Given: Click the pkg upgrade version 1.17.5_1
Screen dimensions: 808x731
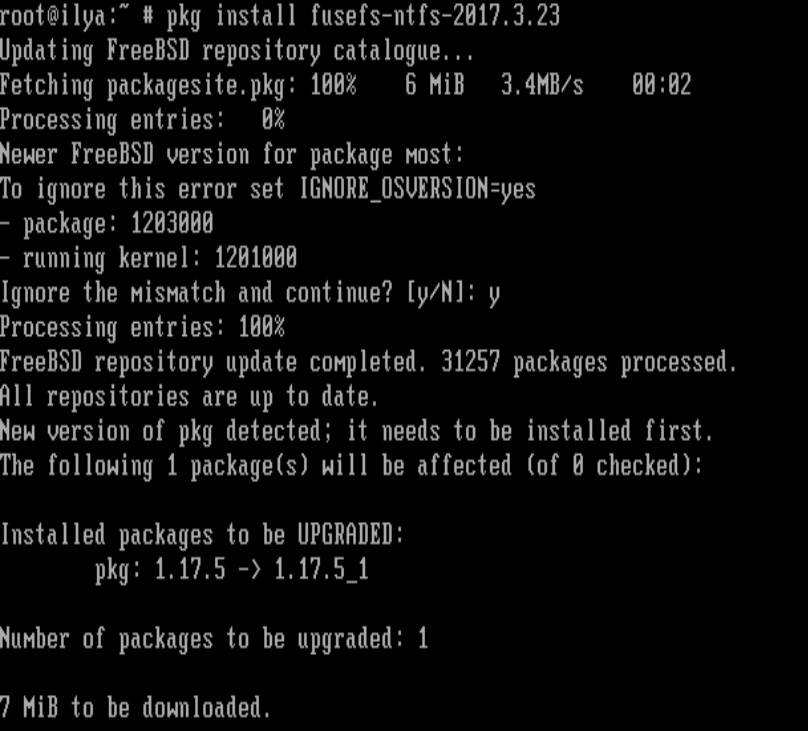Looking at the screenshot, I should [x=321, y=570].
